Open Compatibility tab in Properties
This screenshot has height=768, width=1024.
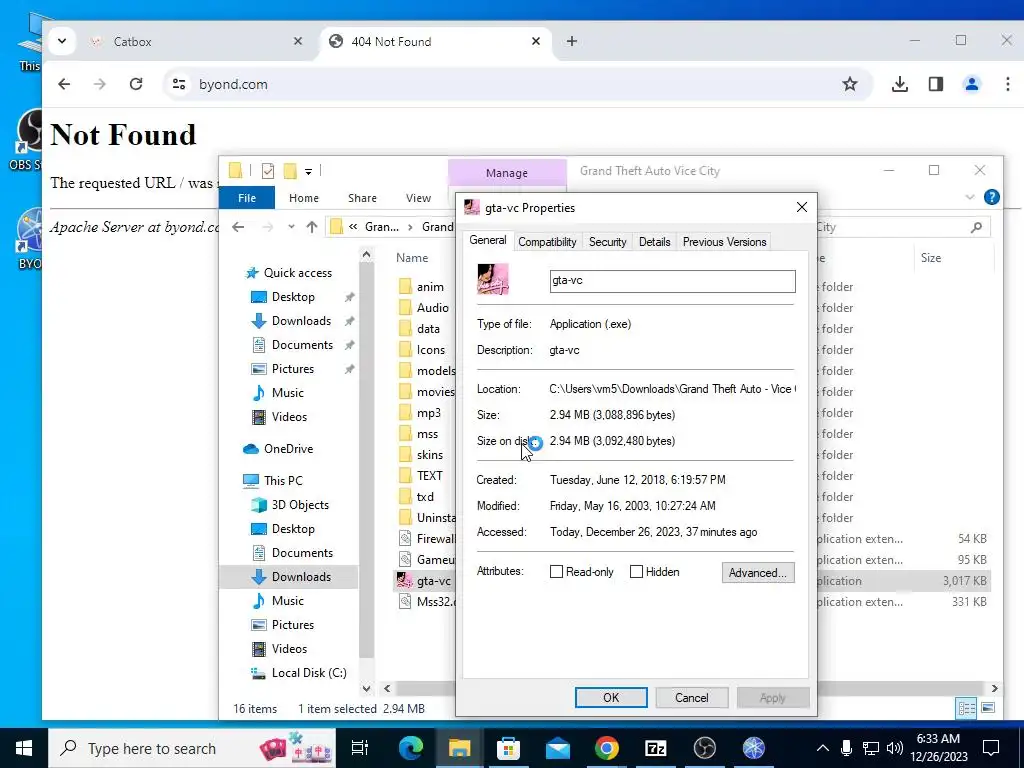(547, 242)
